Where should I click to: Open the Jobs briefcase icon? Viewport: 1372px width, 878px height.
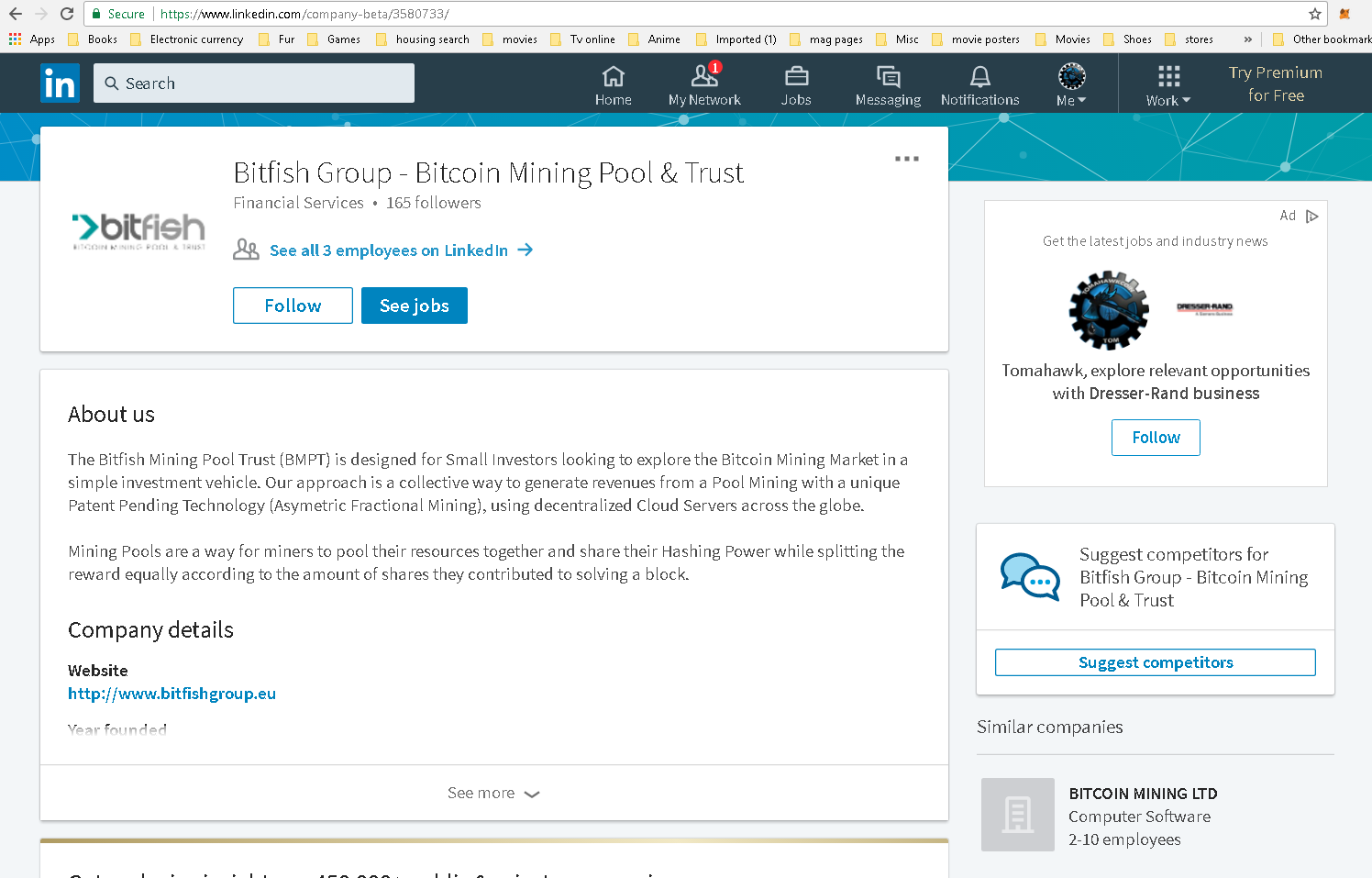[x=796, y=86]
